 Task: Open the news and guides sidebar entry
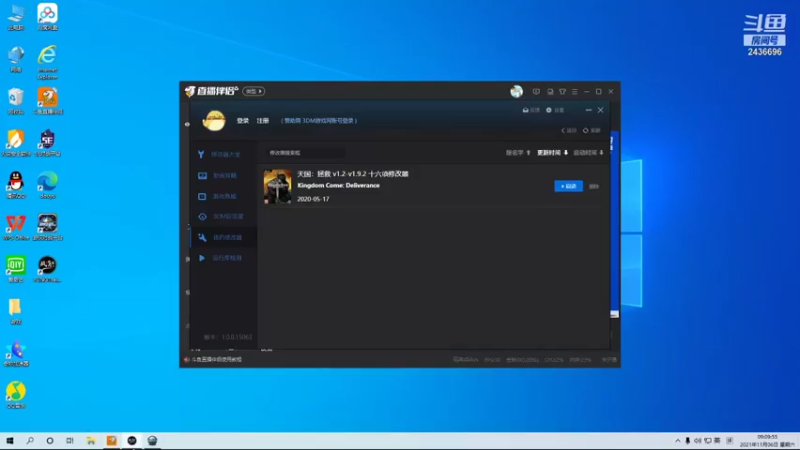point(219,176)
